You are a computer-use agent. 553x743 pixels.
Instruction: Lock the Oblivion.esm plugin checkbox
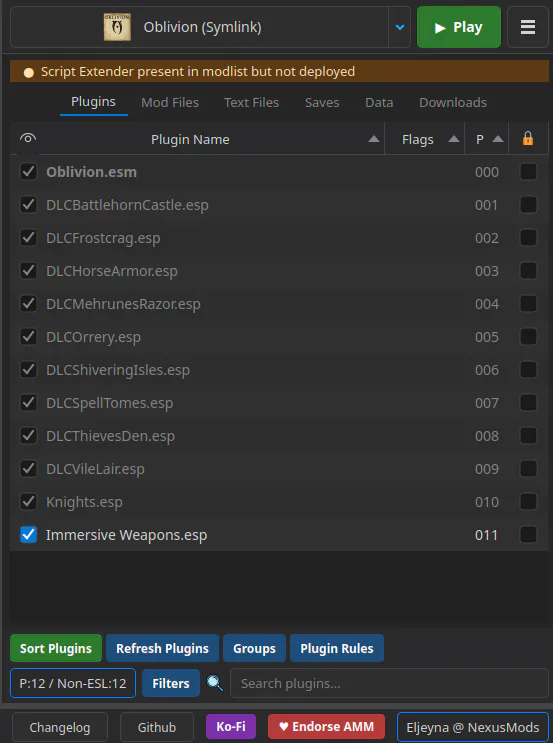point(528,172)
